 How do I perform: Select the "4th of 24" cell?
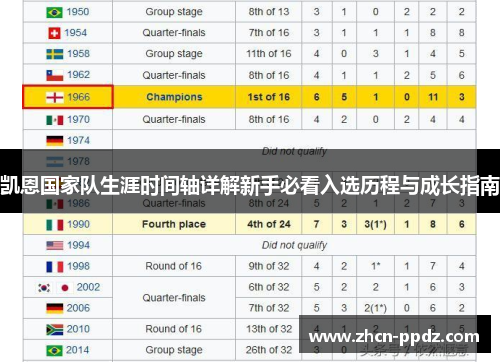pyautogui.click(x=269, y=224)
